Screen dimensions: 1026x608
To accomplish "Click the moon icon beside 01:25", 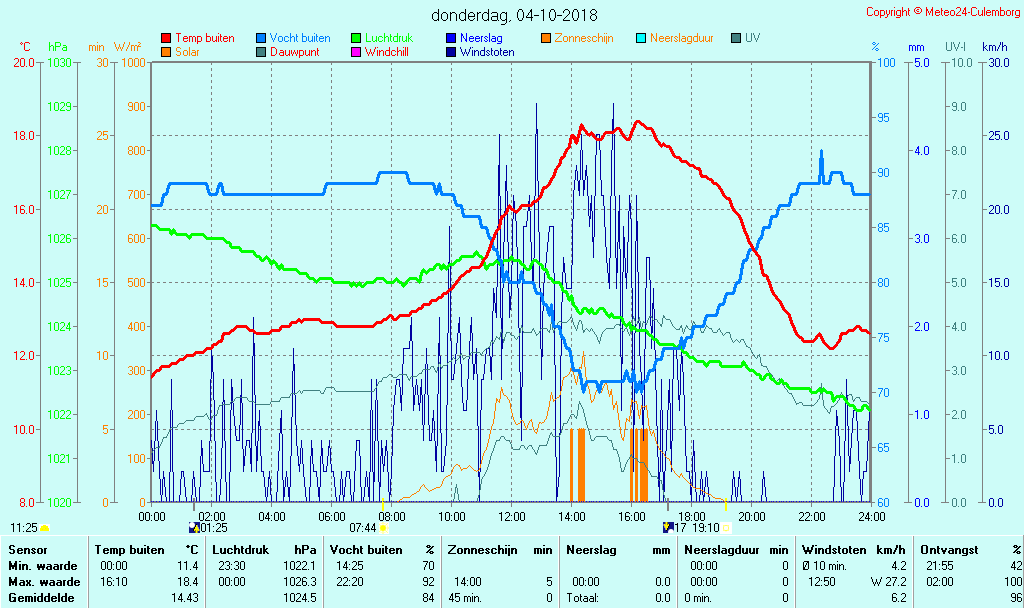I will (x=194, y=527).
